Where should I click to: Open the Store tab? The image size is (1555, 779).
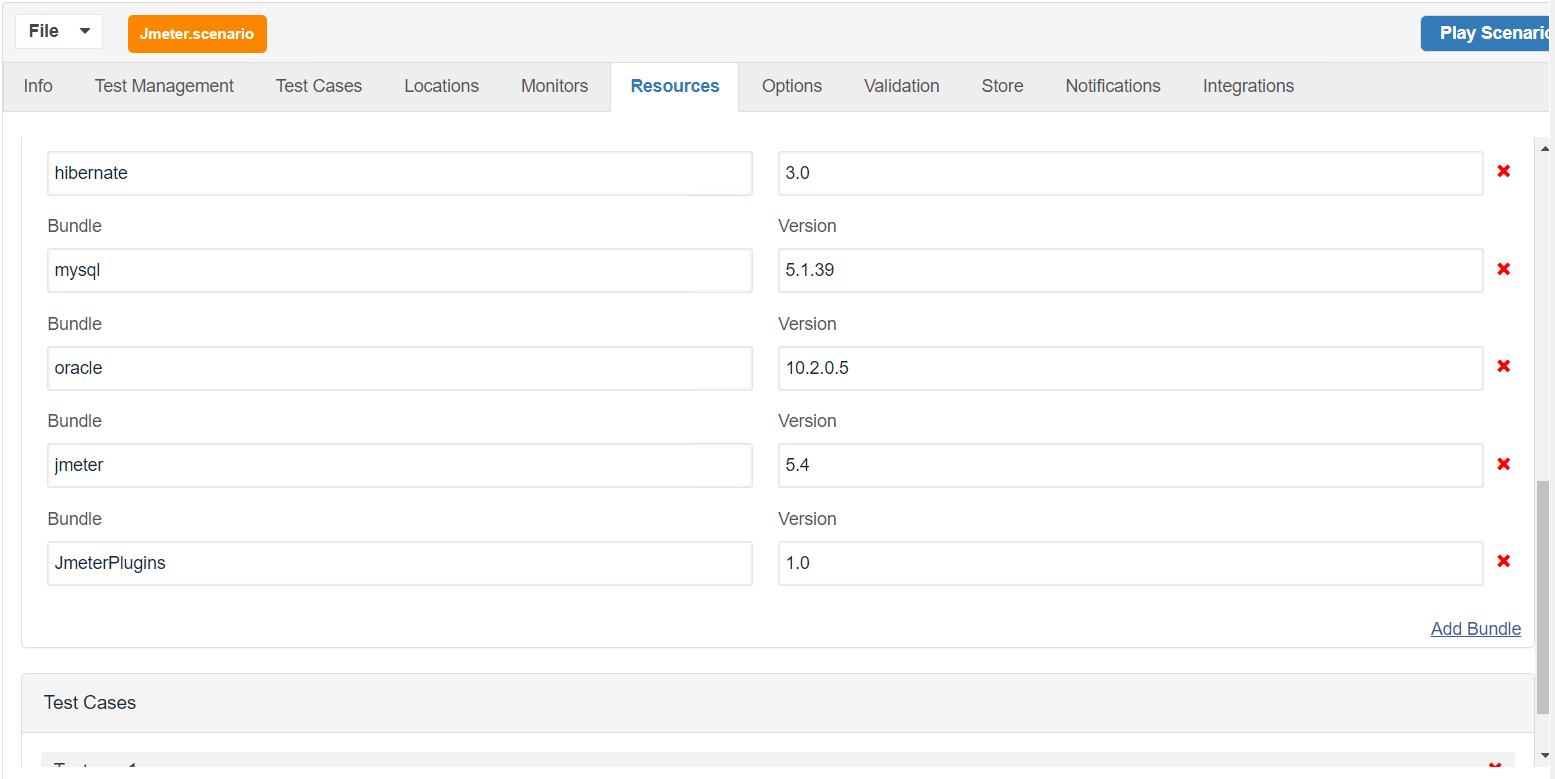[1002, 86]
